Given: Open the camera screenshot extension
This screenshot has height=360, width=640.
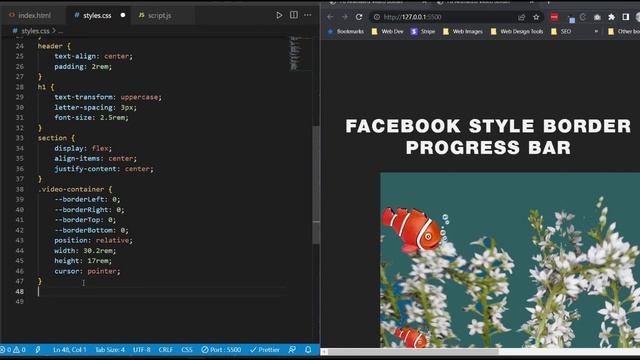Looking at the screenshot, I should point(597,17).
